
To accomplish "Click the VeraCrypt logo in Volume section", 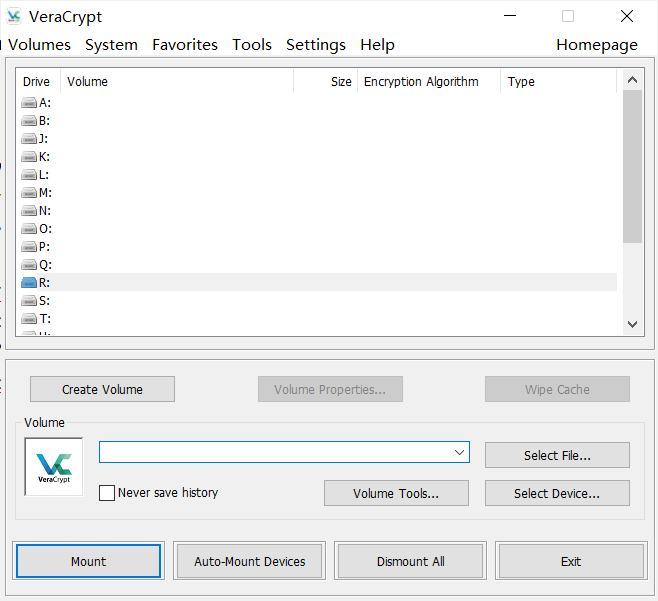I will click(54, 467).
